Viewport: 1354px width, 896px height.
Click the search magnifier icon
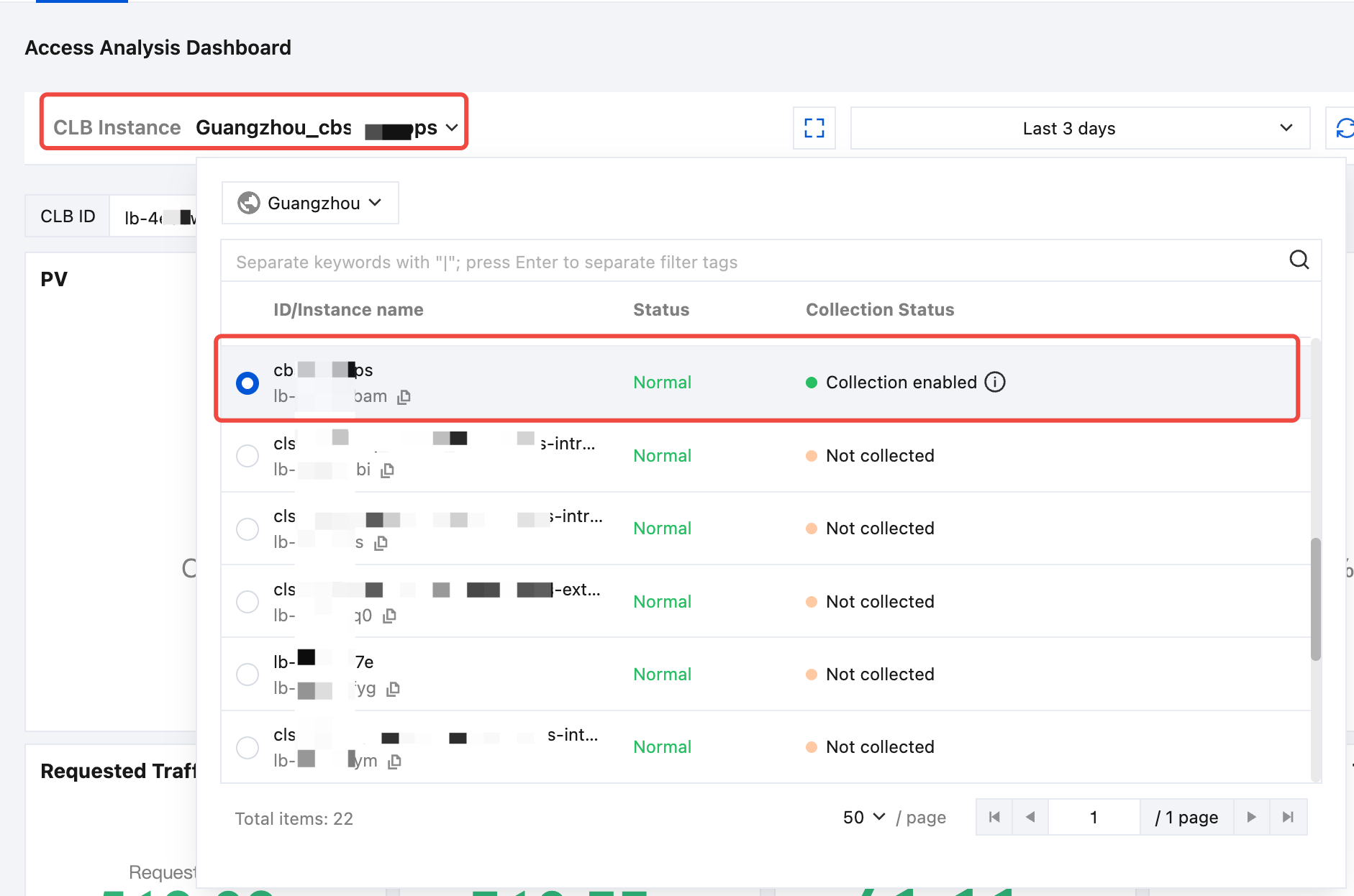point(1299,260)
